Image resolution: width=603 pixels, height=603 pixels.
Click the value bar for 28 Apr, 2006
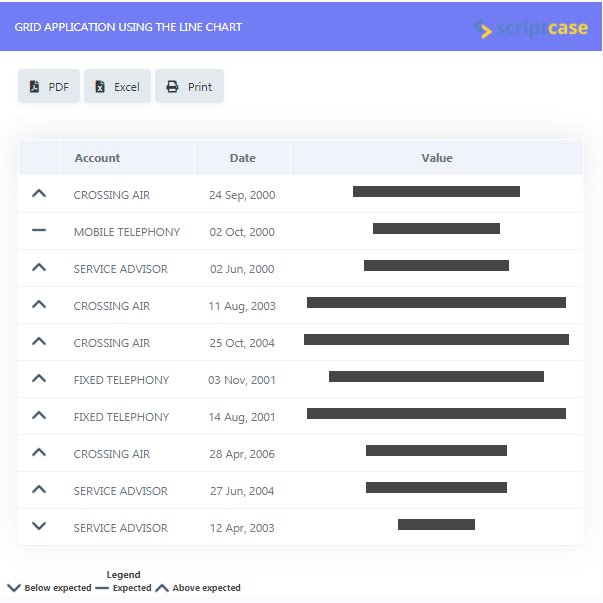[x=436, y=450]
